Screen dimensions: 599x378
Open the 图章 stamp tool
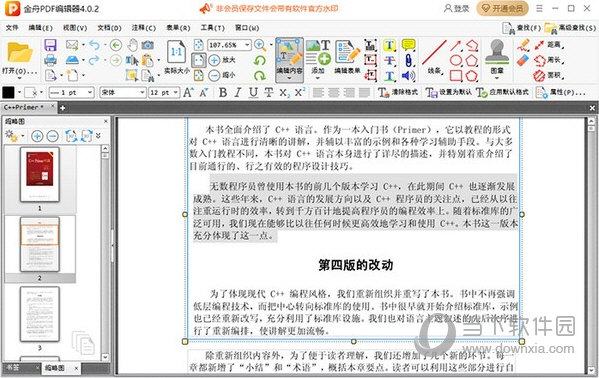click(497, 59)
